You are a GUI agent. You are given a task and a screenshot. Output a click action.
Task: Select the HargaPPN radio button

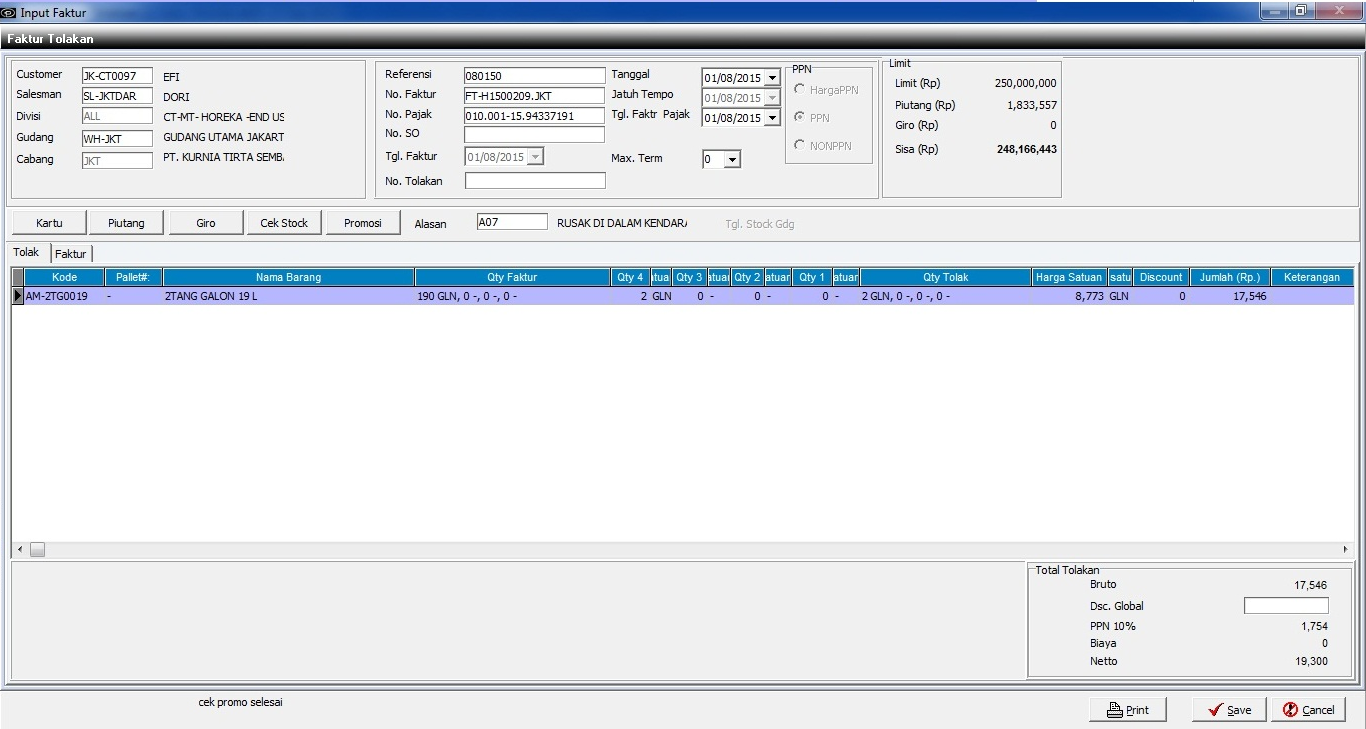[800, 90]
